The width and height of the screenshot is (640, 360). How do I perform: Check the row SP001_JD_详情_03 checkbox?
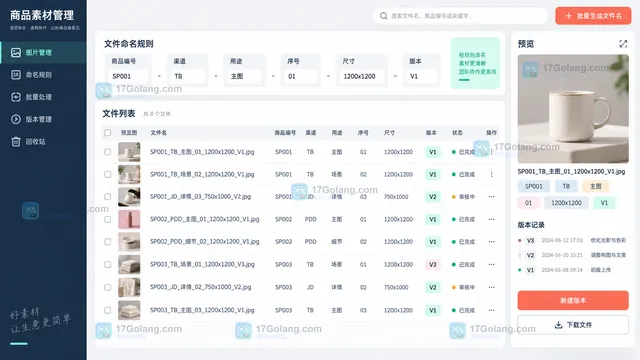108,197
